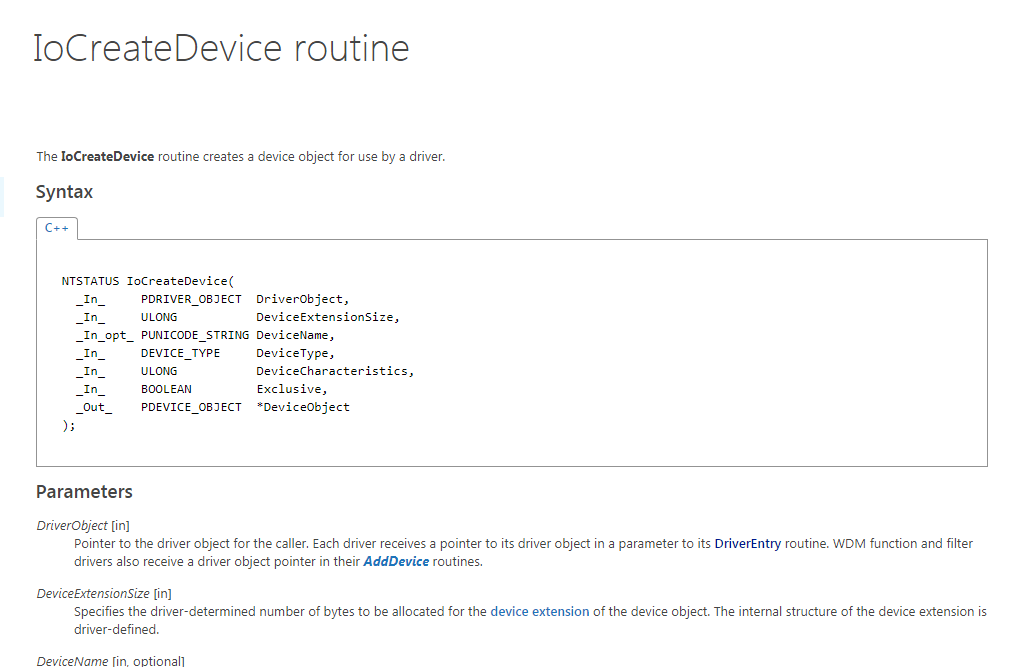Click the DeviceName [in, optional] parameter term
Viewport: 1015px width, 667px height.
pyautogui.click(x=110, y=661)
